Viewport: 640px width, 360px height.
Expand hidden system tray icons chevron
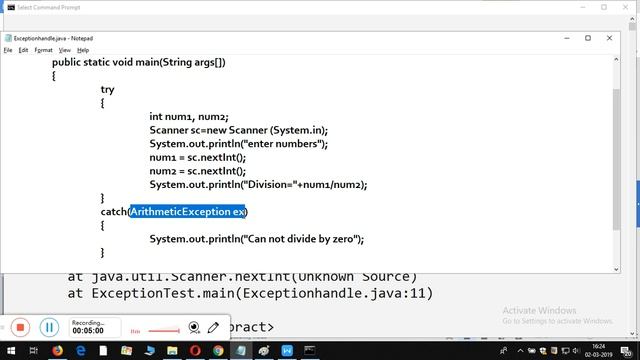520,351
